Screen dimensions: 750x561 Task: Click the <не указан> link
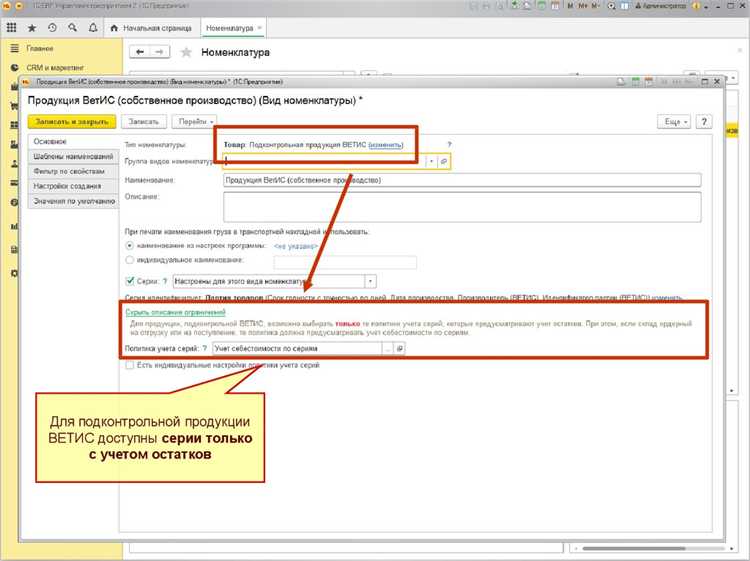point(296,246)
